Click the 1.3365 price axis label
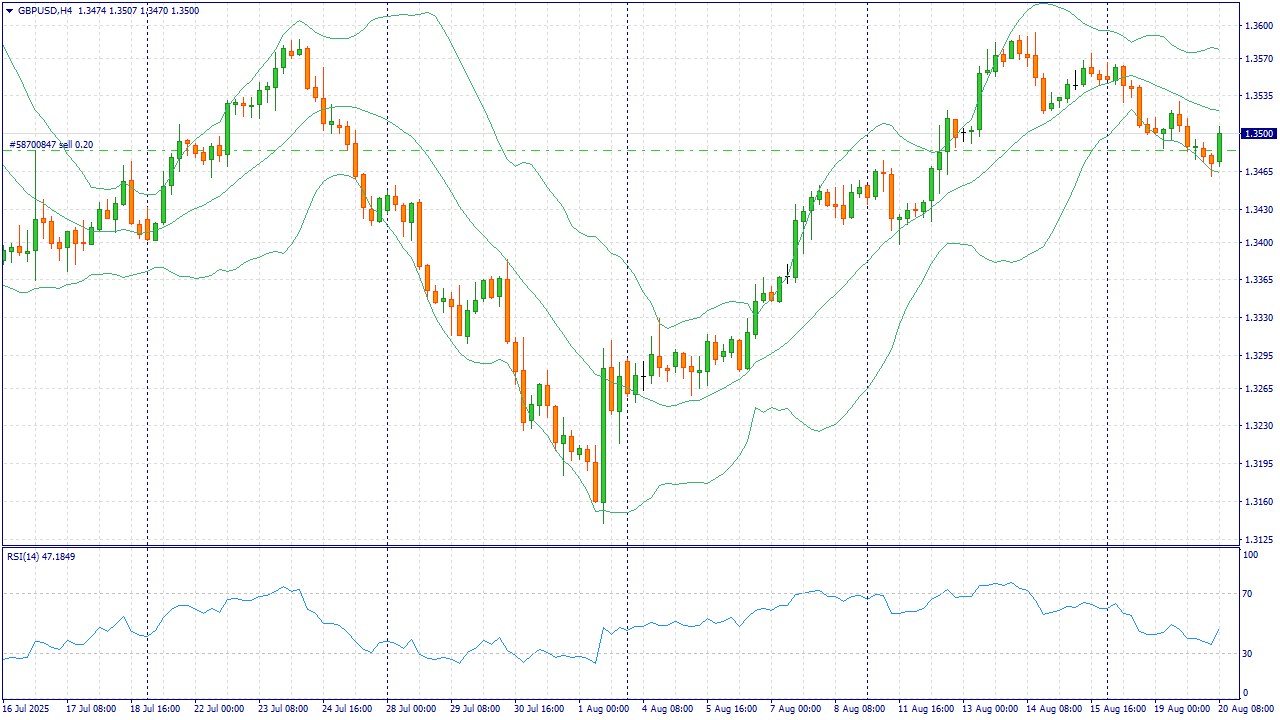 tap(1259, 280)
